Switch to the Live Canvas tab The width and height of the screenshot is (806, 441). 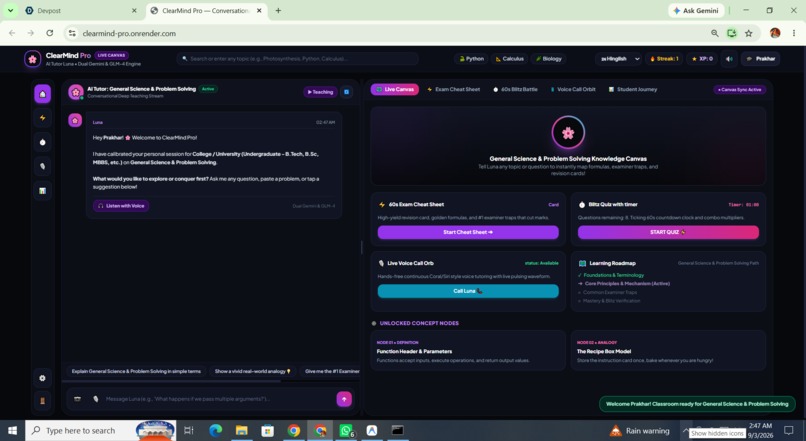[395, 89]
